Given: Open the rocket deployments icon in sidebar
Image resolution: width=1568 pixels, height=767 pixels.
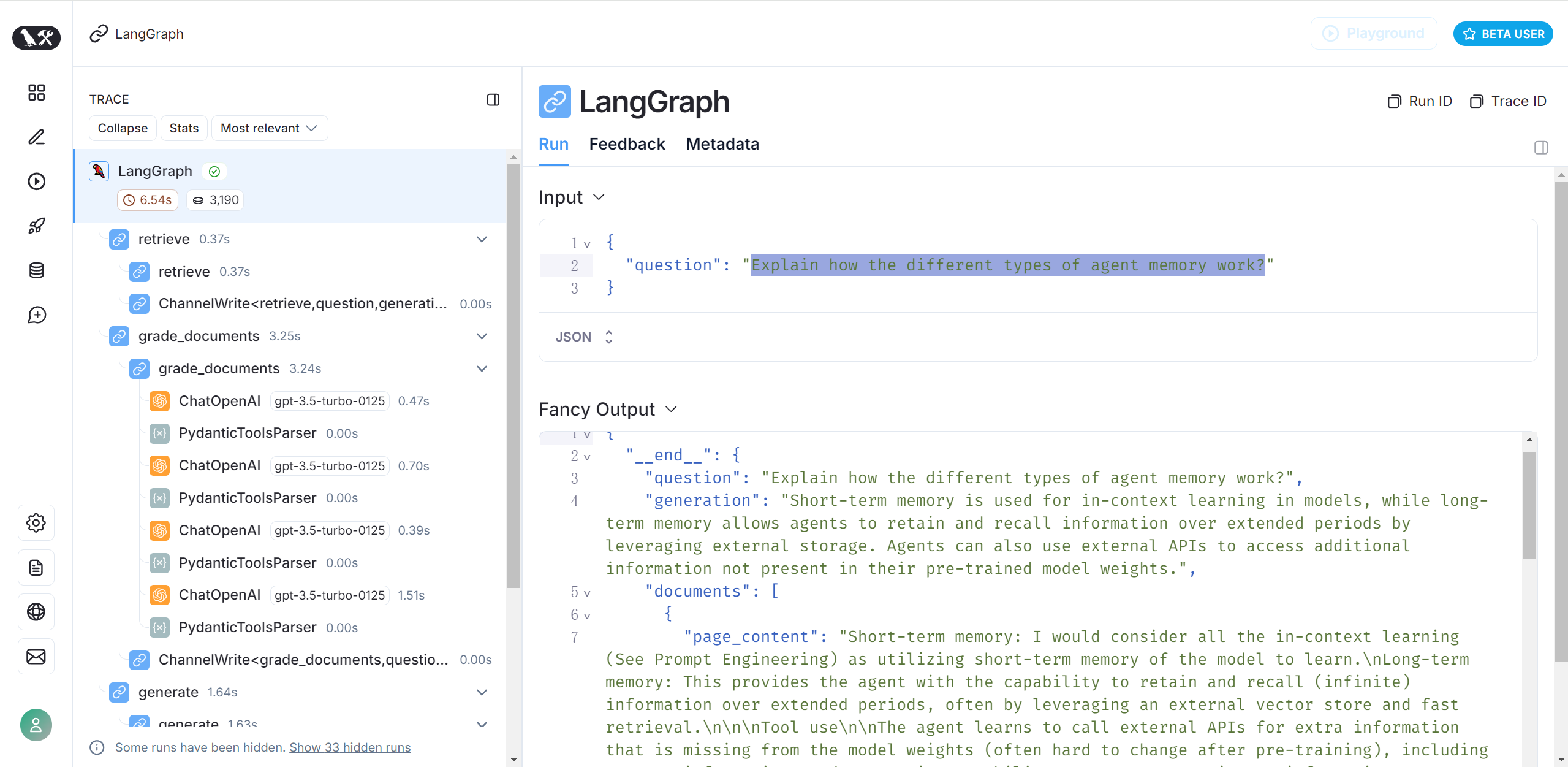Looking at the screenshot, I should tap(36, 226).
